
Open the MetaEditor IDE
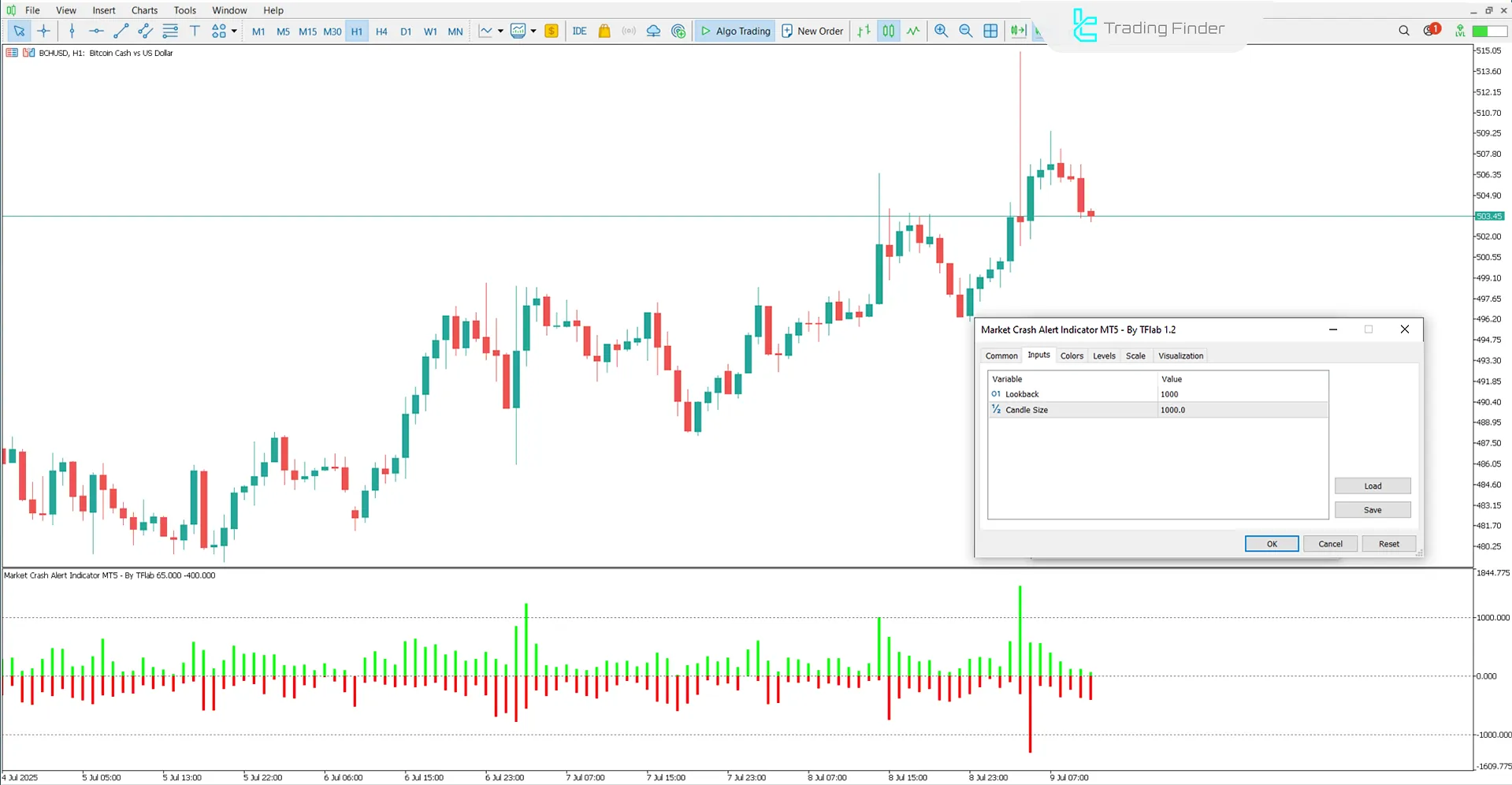coord(580,31)
